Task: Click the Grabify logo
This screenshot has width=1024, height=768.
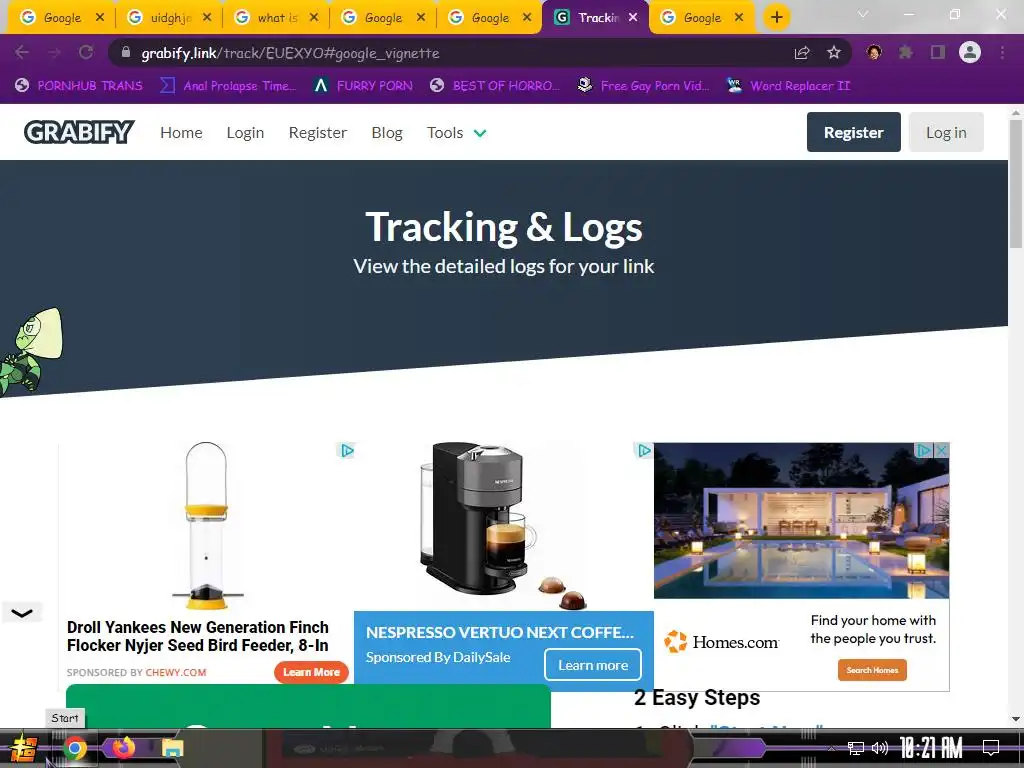Action: pyautogui.click(x=79, y=132)
